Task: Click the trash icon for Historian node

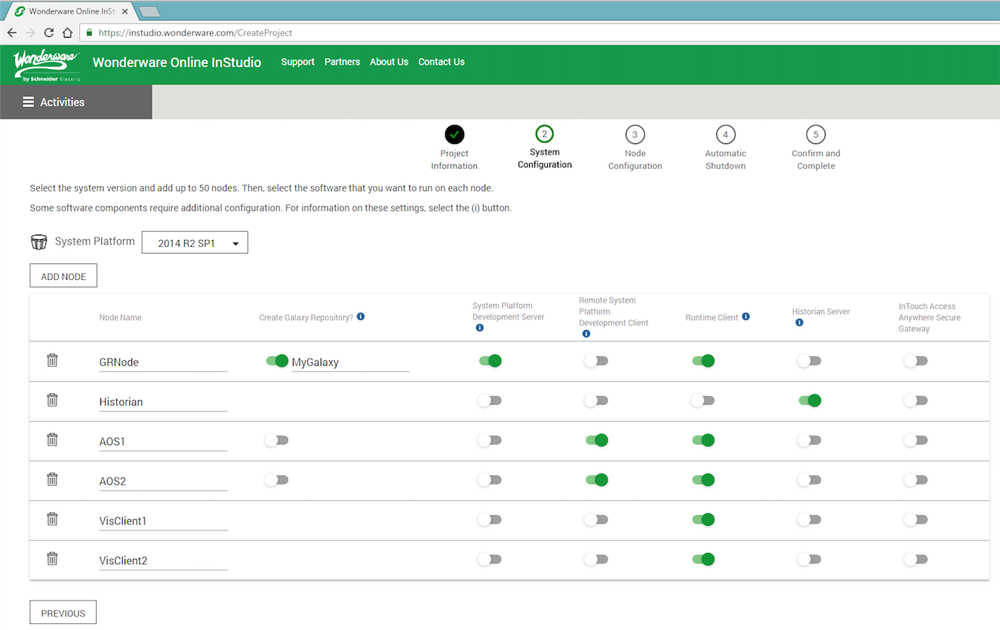Action: coord(52,400)
